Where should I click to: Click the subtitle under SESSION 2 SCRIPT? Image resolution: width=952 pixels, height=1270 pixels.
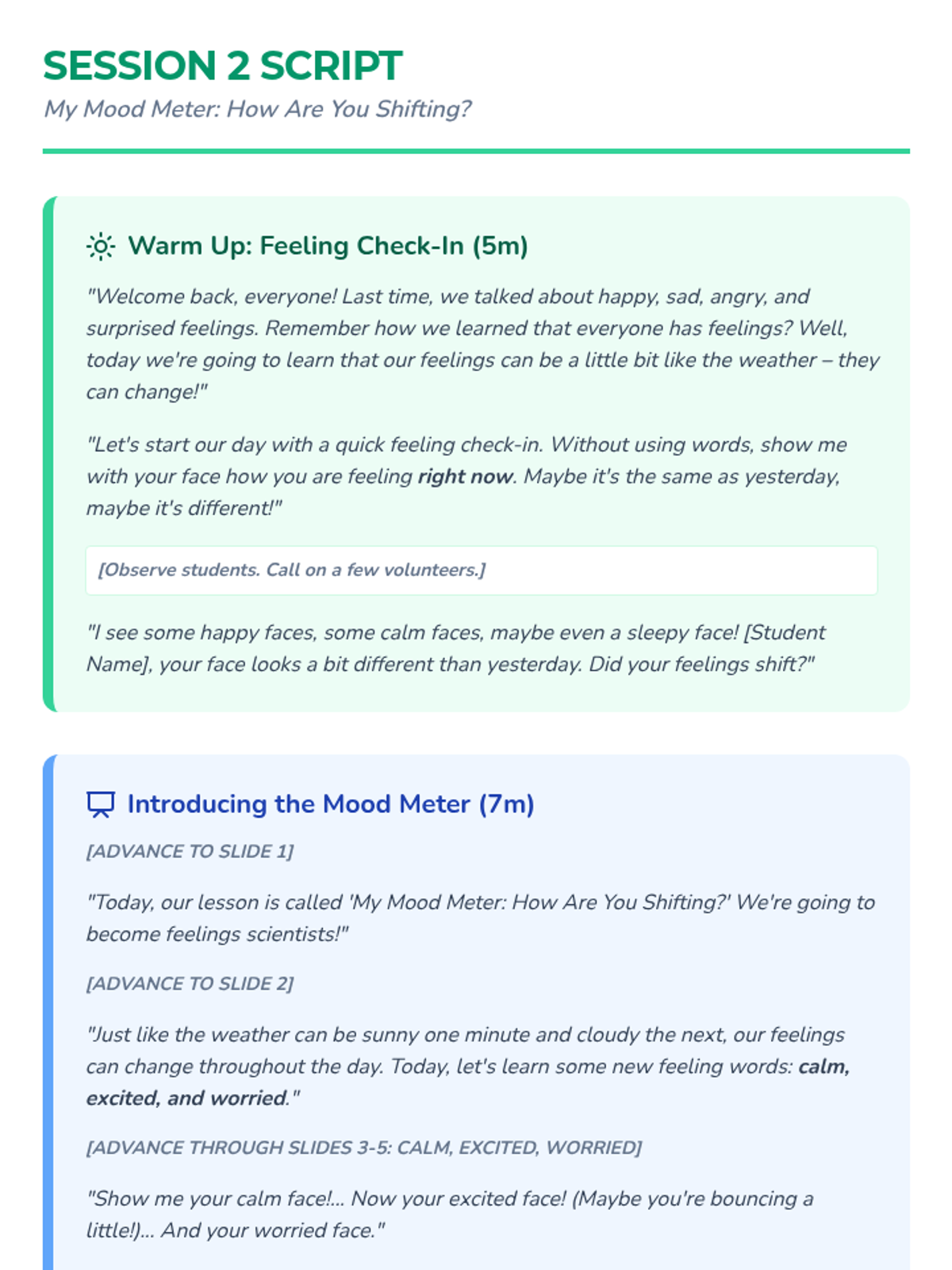pos(258,109)
